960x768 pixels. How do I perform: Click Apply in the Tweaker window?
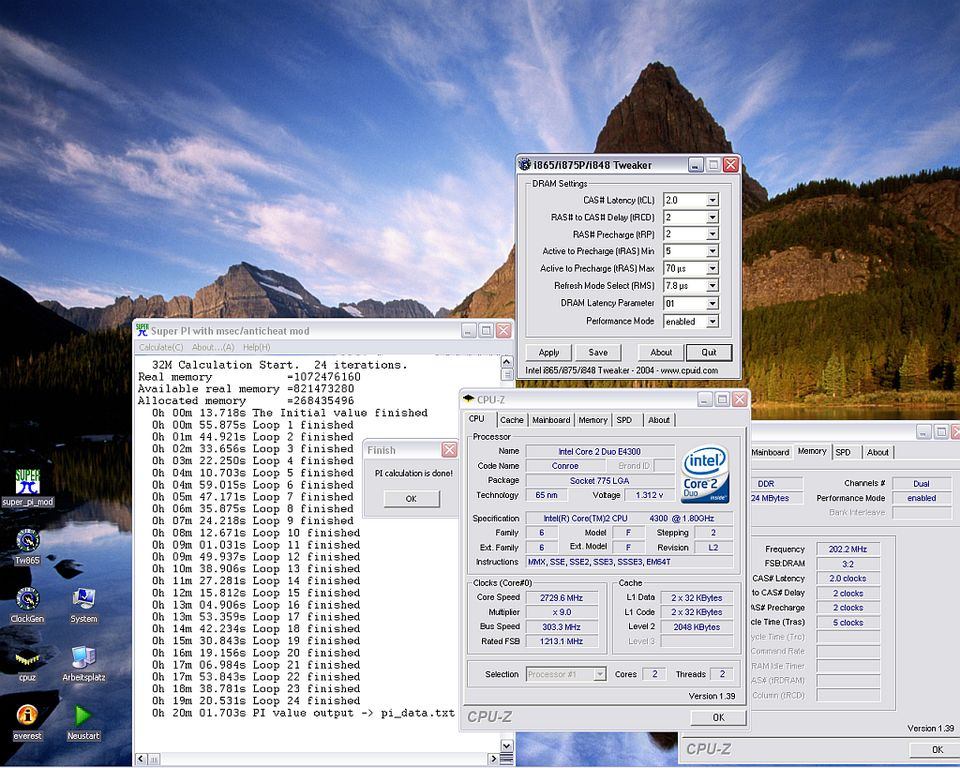[x=549, y=352]
